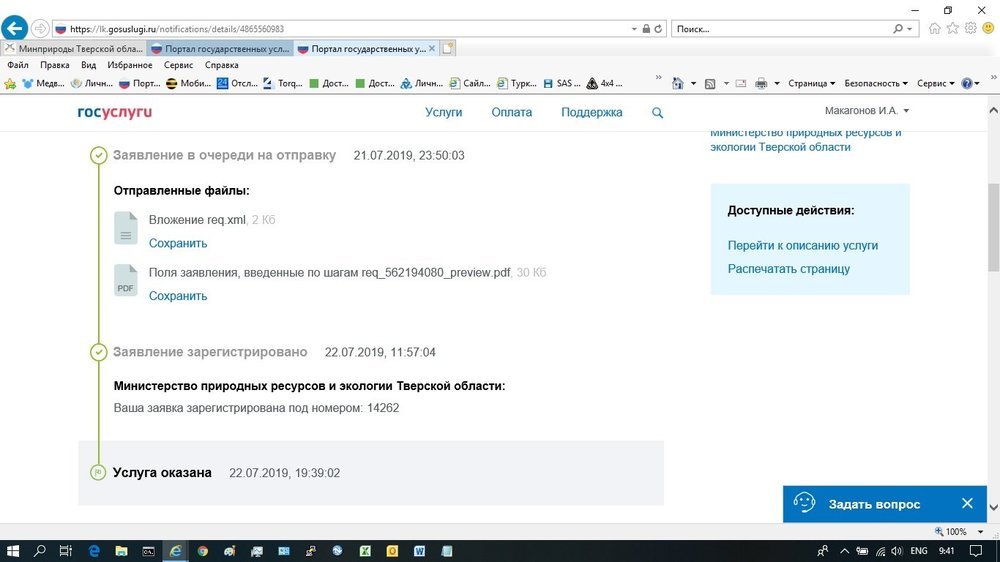Click the command bar Home icon
1000x562 pixels.
(x=677, y=84)
